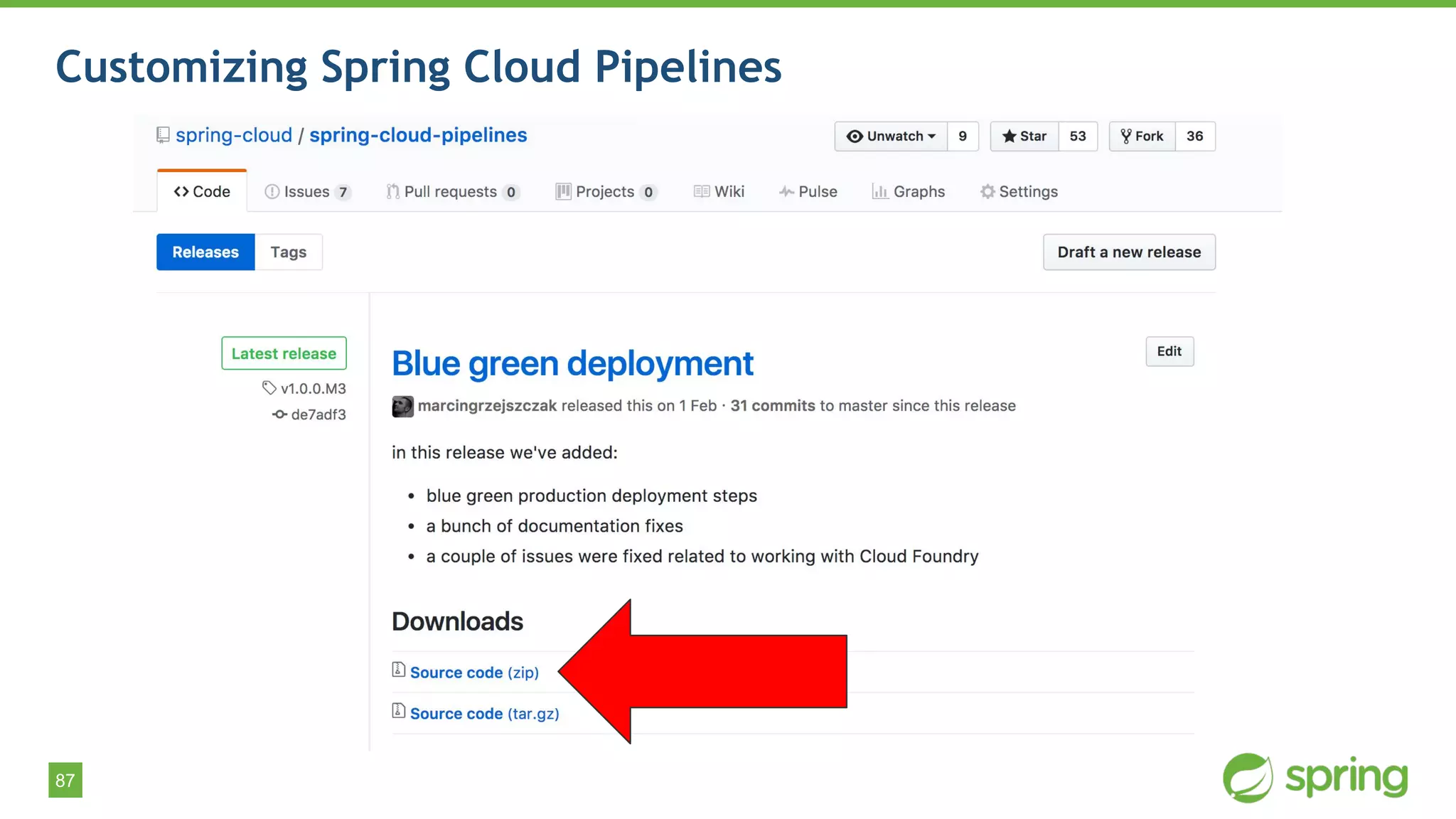Open the Graphs tab

908,192
